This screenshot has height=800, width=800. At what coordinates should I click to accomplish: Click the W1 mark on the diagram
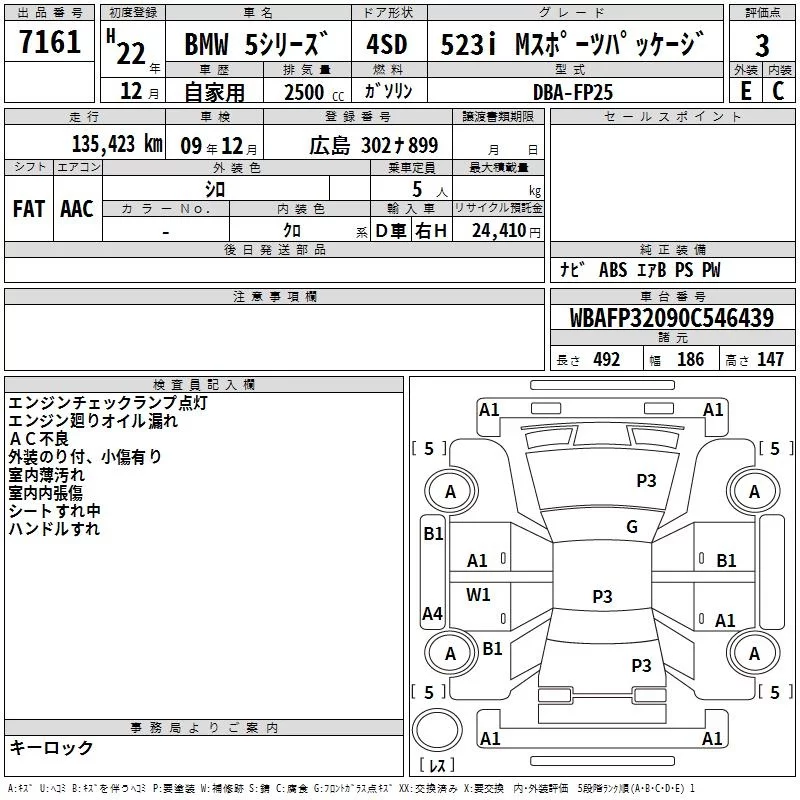click(x=478, y=594)
